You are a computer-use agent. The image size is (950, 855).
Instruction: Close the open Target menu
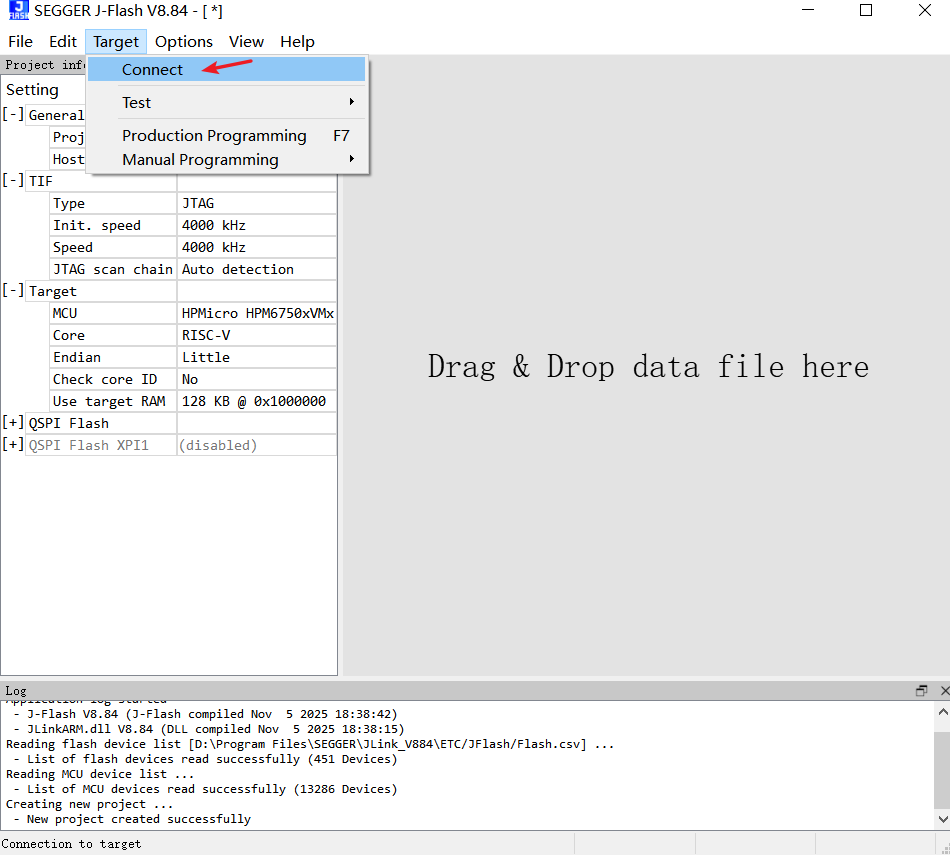click(116, 42)
